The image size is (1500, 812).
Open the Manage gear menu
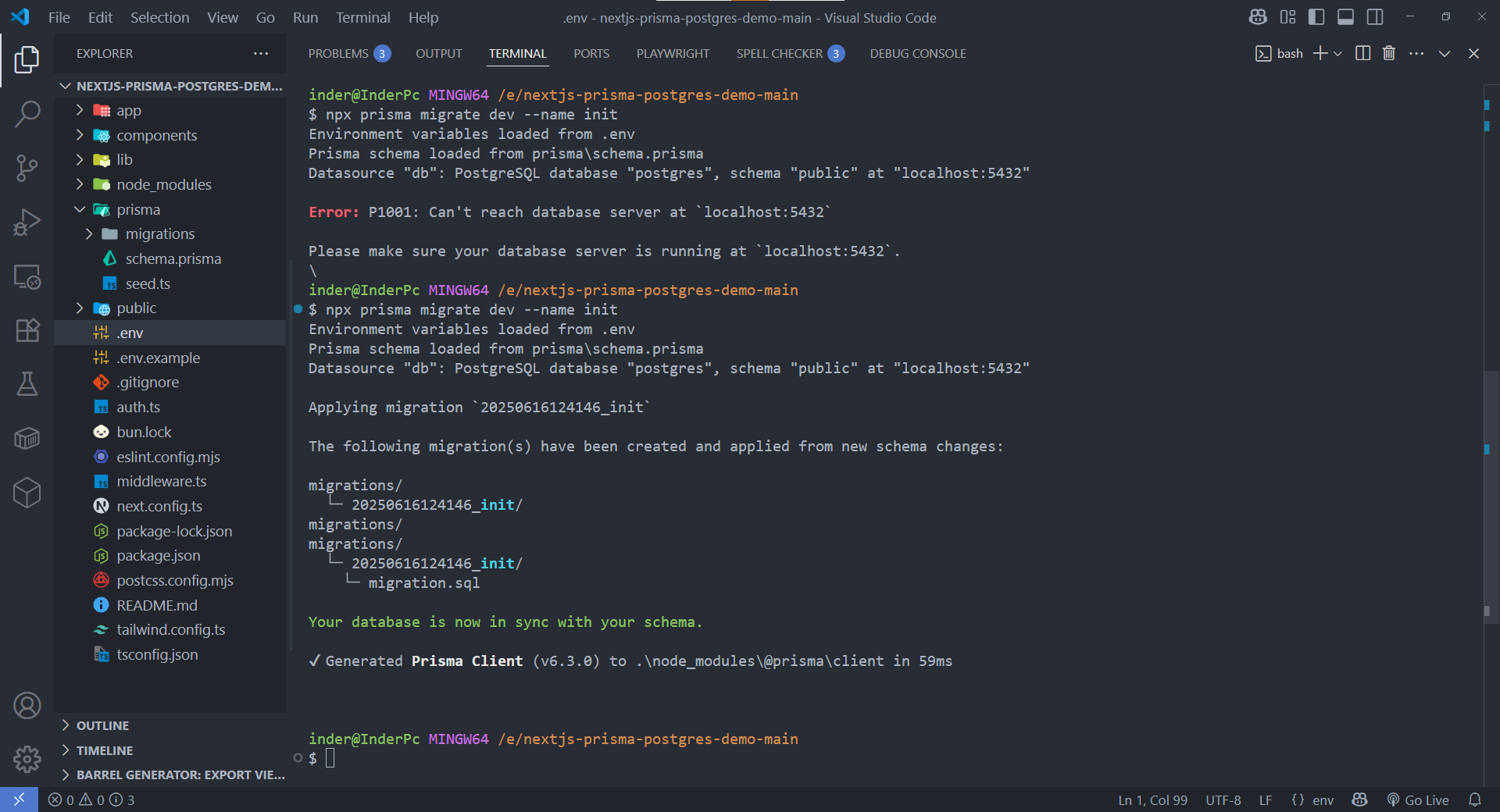pos(27,758)
